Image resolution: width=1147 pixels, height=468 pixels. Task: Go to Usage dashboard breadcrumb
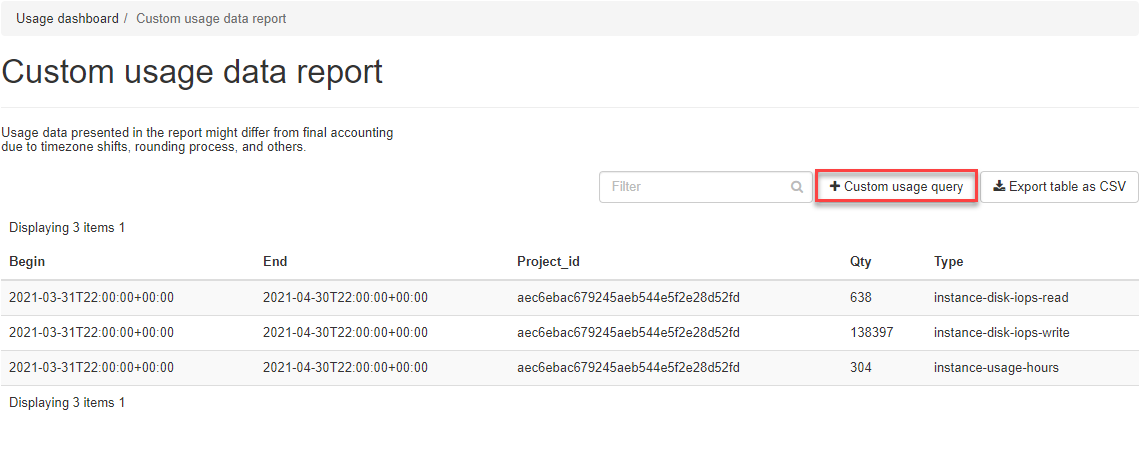(67, 19)
